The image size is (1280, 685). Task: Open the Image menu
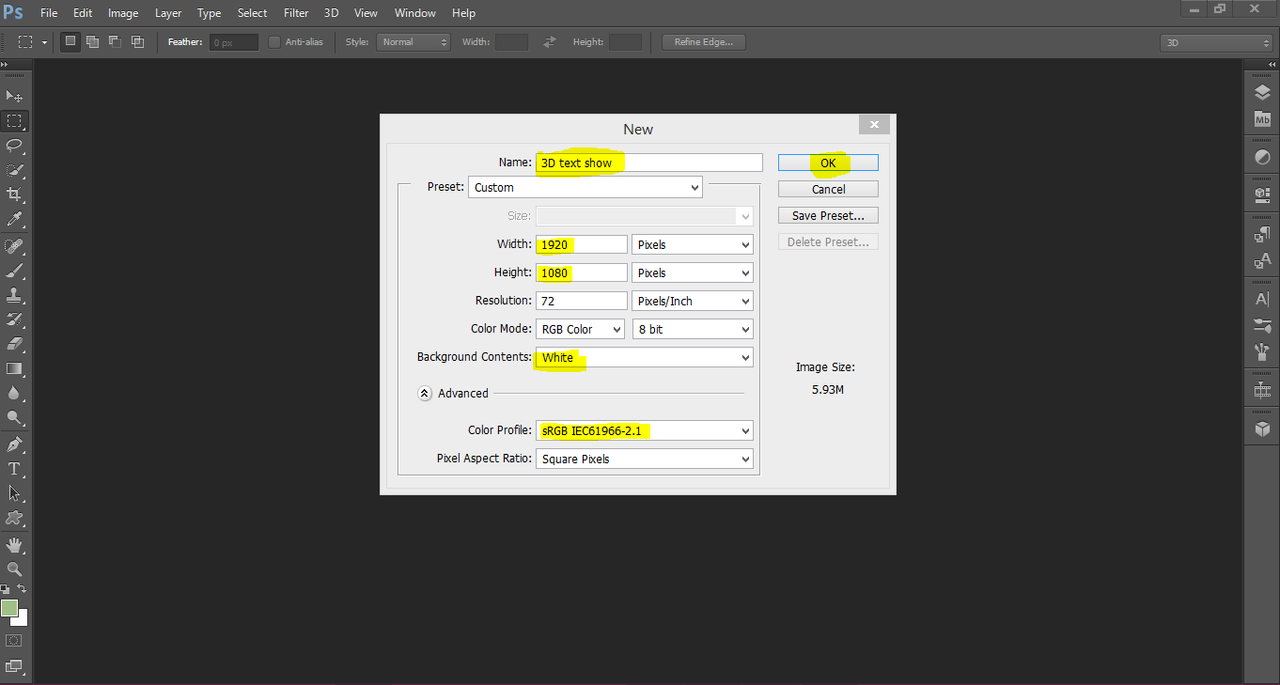(x=123, y=13)
